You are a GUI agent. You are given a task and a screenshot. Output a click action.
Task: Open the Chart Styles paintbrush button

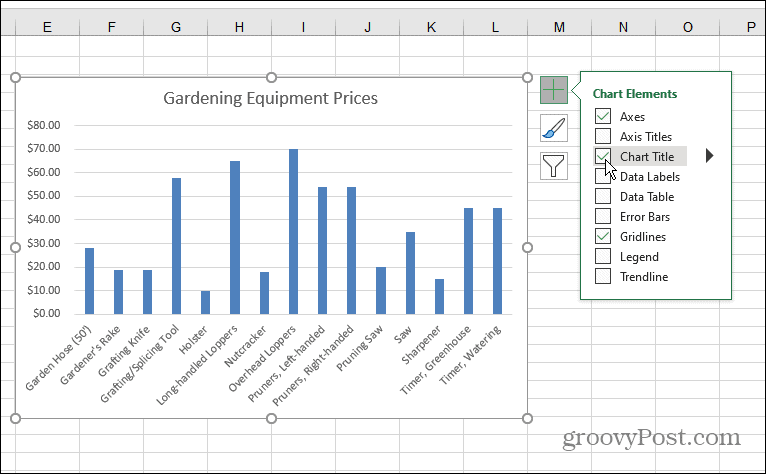coord(554,127)
